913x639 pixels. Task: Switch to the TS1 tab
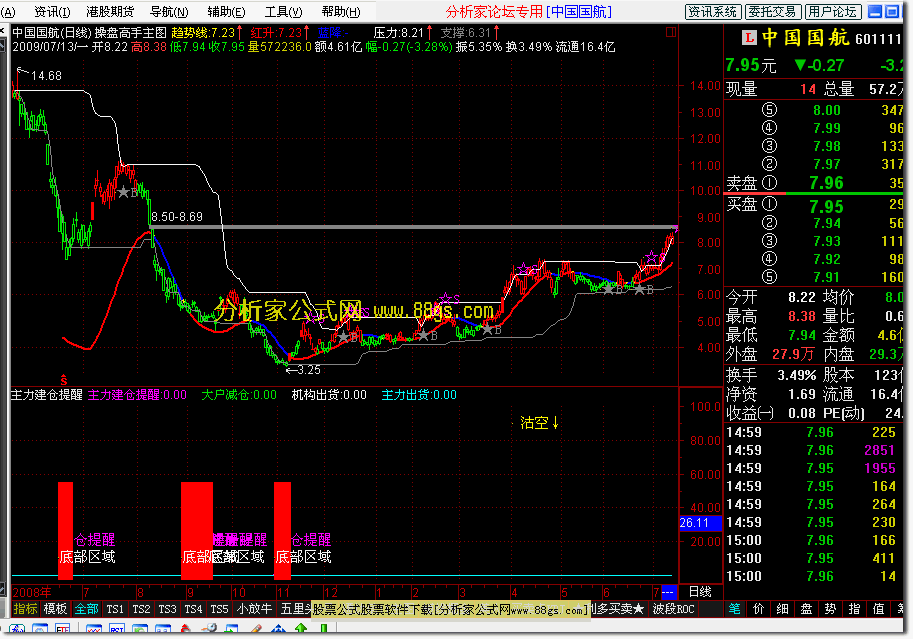pyautogui.click(x=115, y=609)
